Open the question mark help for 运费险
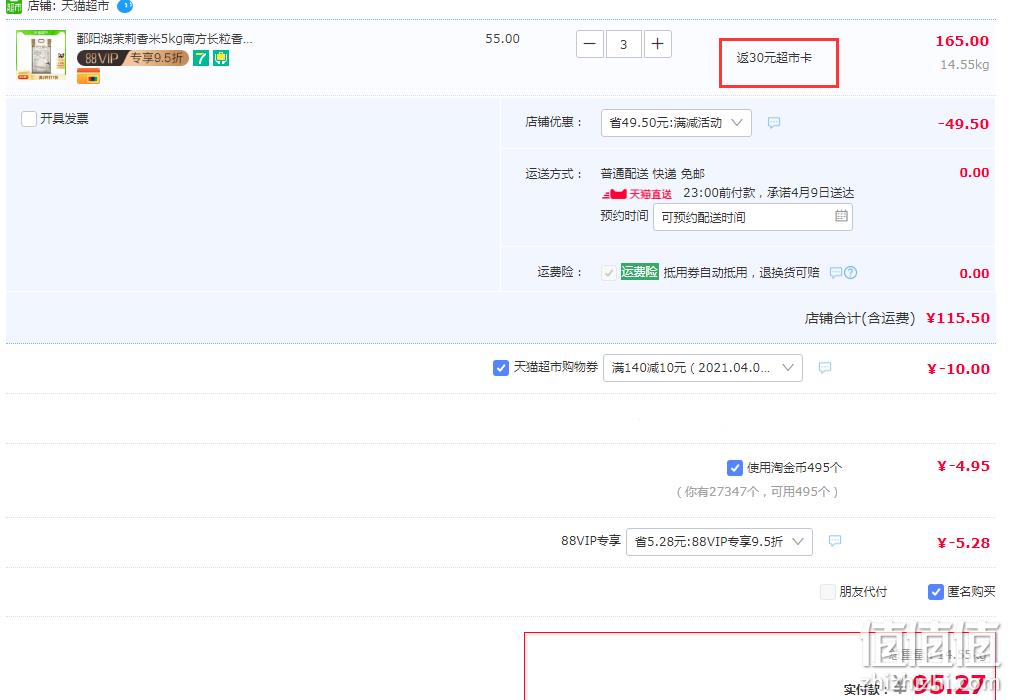Image resolution: width=1010 pixels, height=700 pixels. 850,272
